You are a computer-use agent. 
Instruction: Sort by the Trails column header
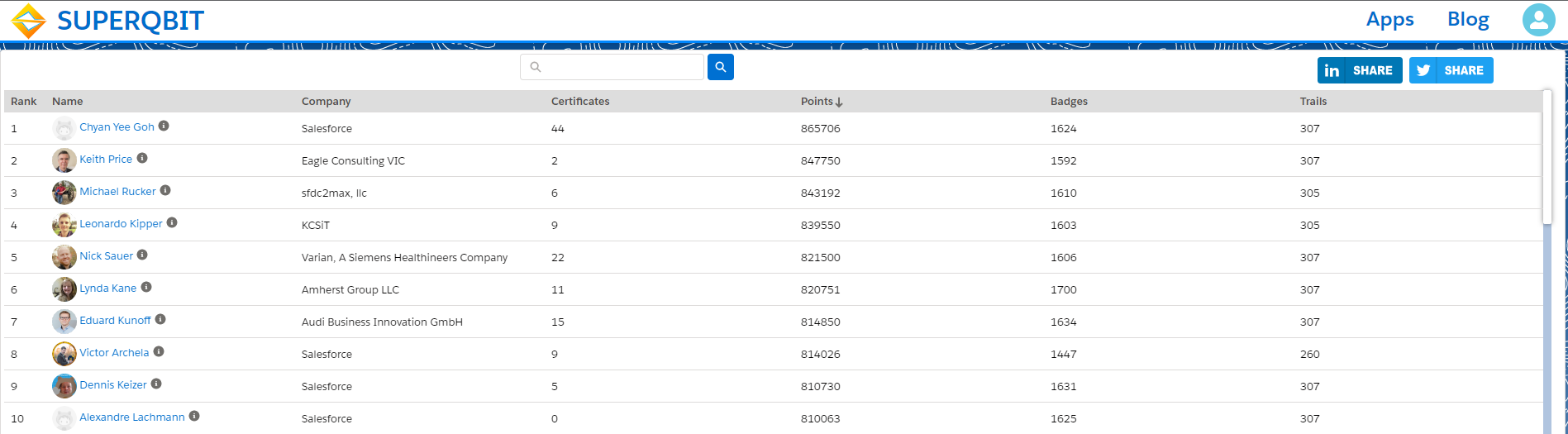tap(1313, 102)
